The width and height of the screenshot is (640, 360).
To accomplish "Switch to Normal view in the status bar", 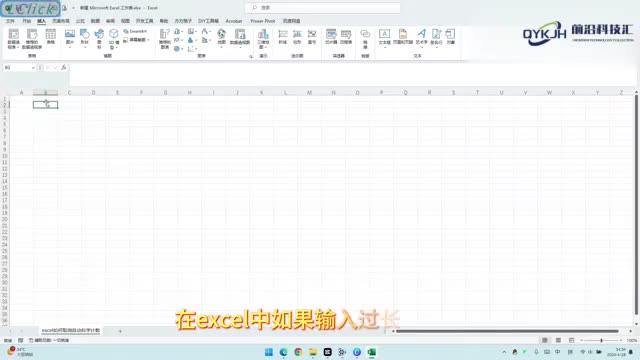I will [x=544, y=340].
